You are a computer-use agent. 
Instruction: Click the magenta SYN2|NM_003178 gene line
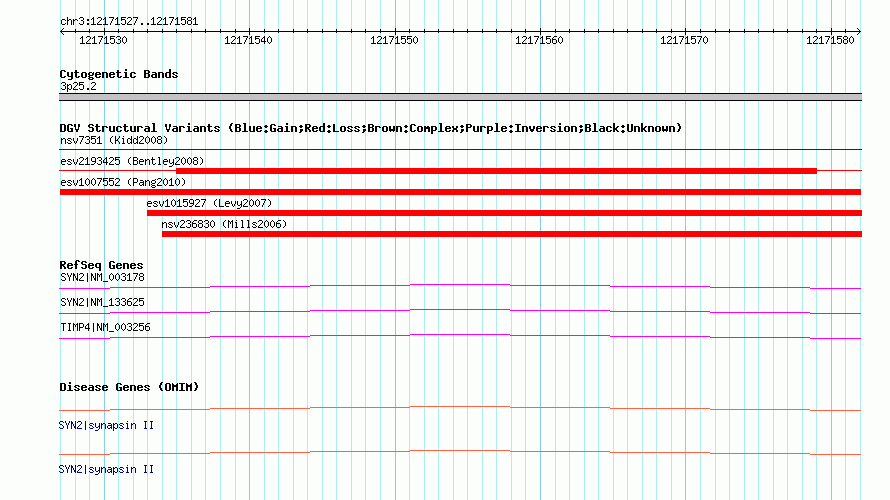(460, 285)
